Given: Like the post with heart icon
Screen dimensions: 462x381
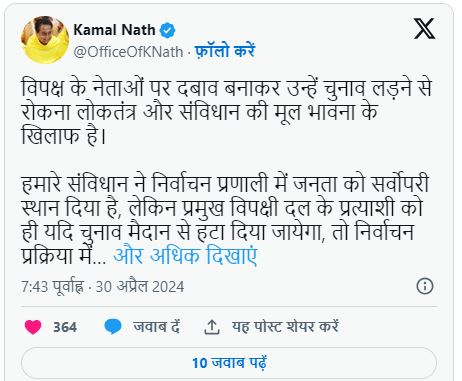Looking at the screenshot, I should [33, 327].
